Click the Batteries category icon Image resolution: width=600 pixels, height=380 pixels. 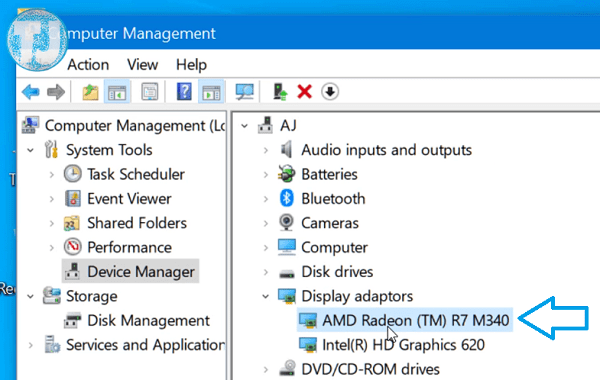pyautogui.click(x=287, y=174)
